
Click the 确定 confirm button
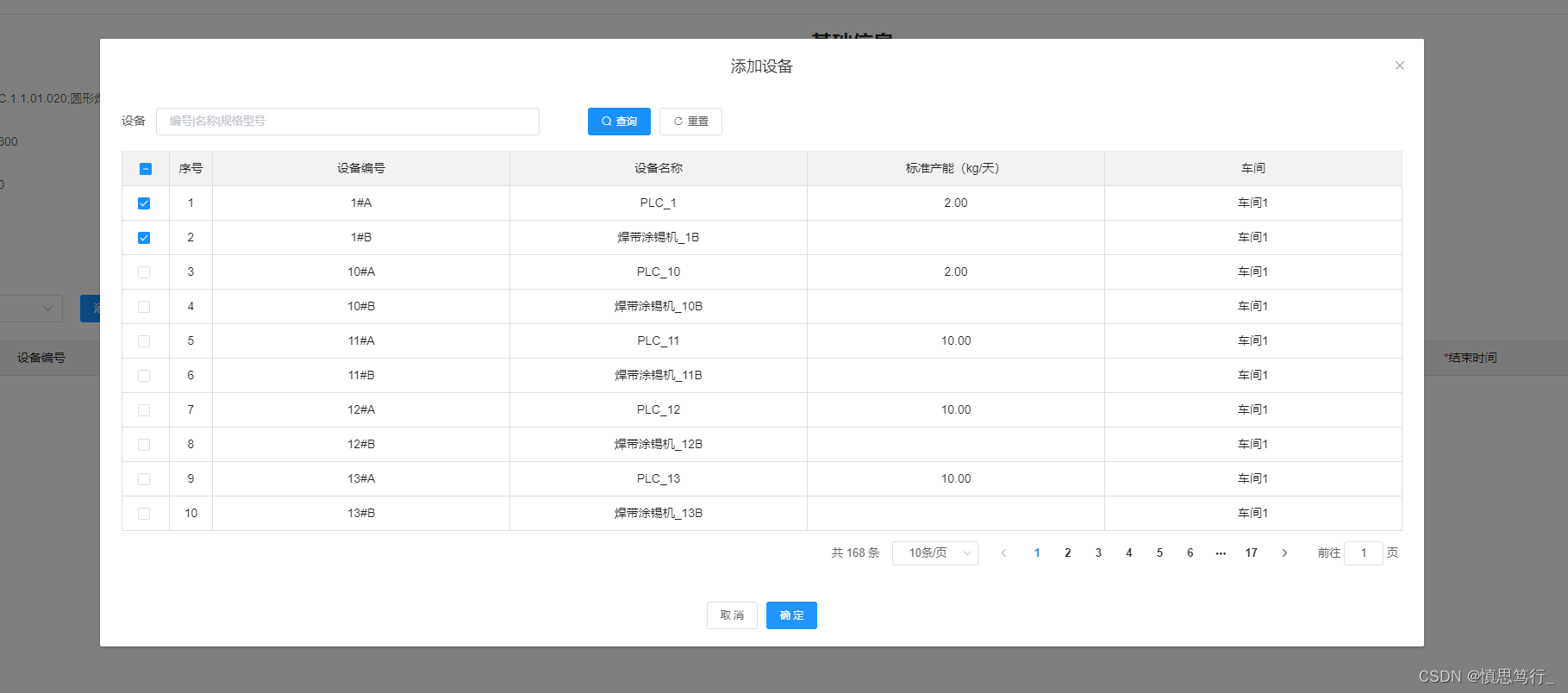791,615
